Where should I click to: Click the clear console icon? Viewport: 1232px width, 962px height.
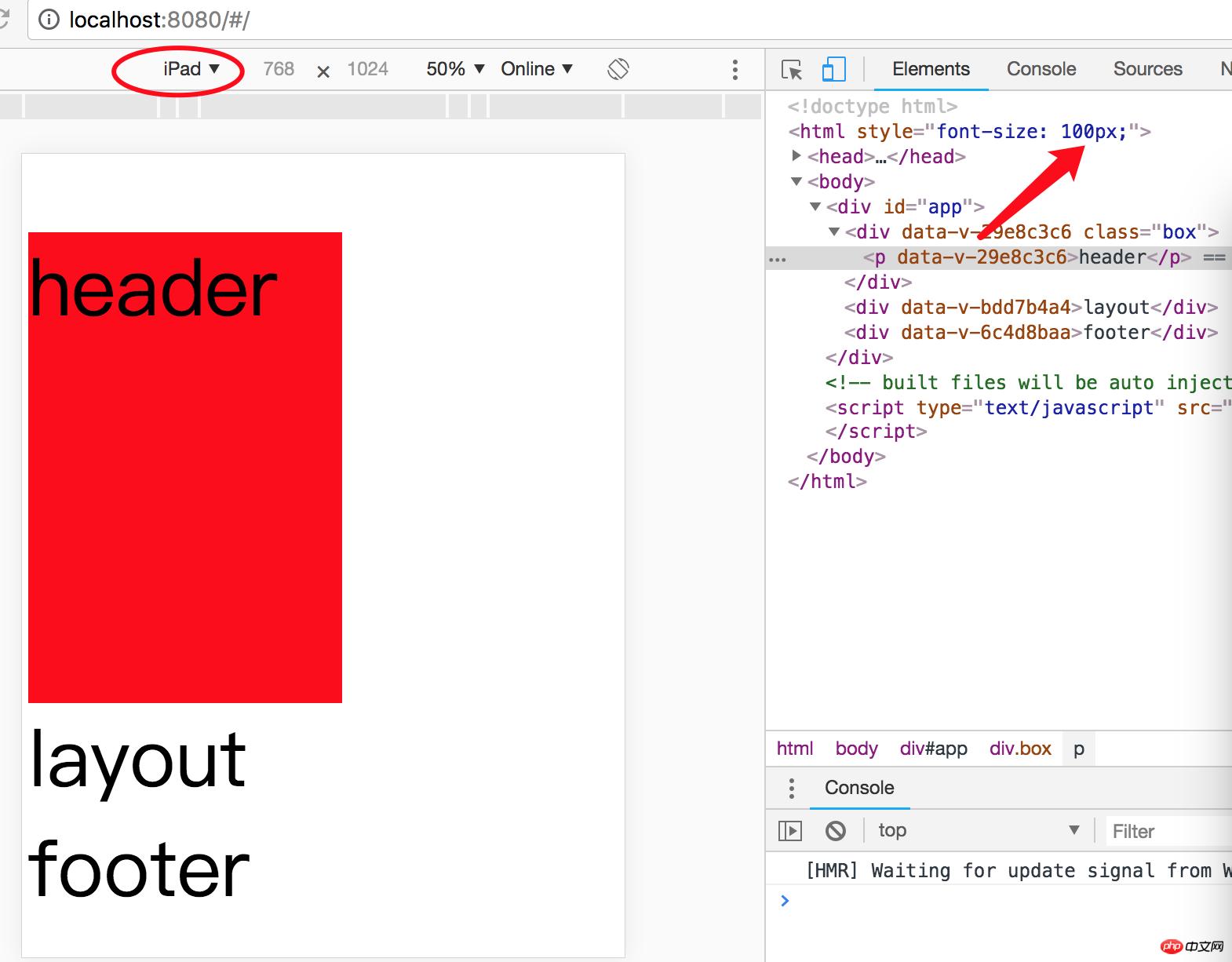pos(836,830)
